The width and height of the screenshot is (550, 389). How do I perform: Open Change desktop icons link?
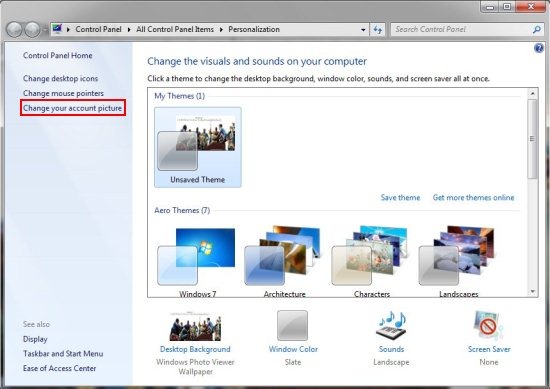(x=60, y=79)
